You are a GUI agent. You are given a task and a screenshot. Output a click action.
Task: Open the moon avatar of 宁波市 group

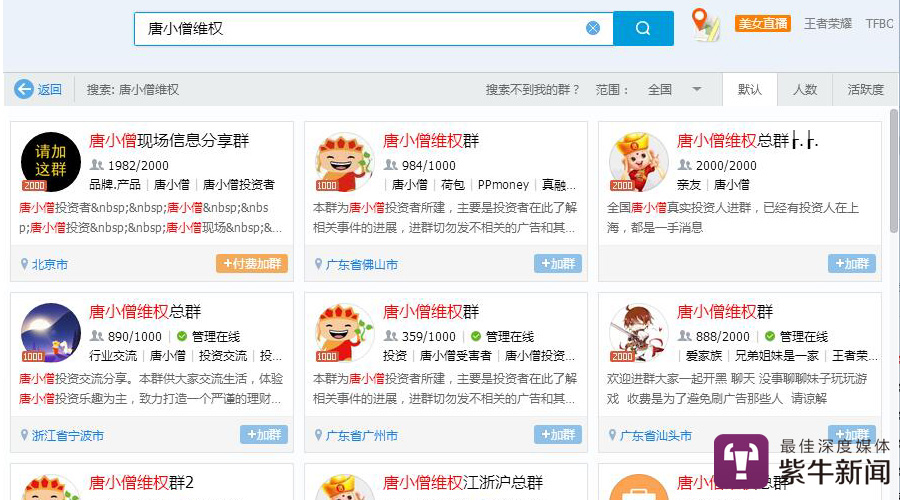point(51,333)
